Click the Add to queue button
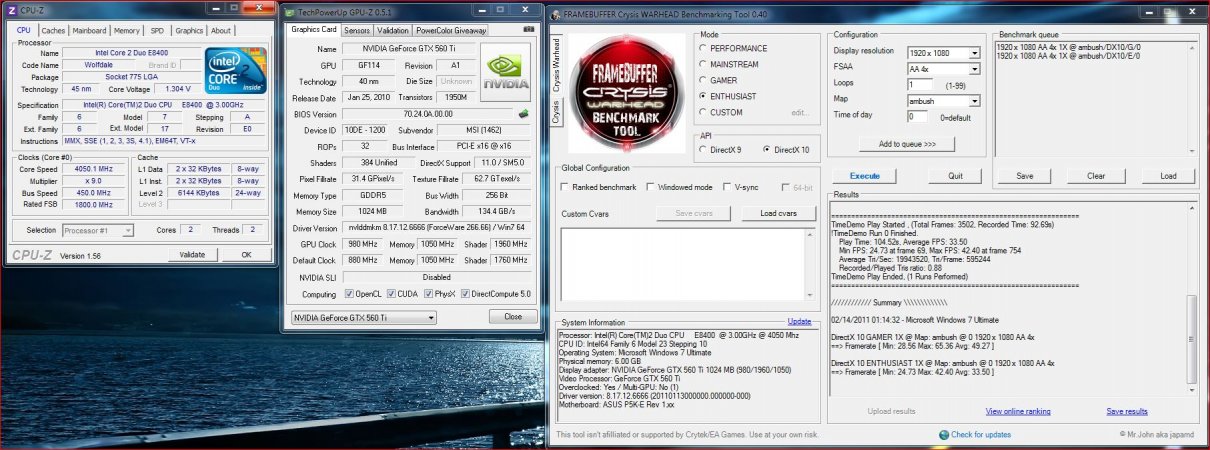Image resolution: width=1210 pixels, height=450 pixels. (x=908, y=145)
